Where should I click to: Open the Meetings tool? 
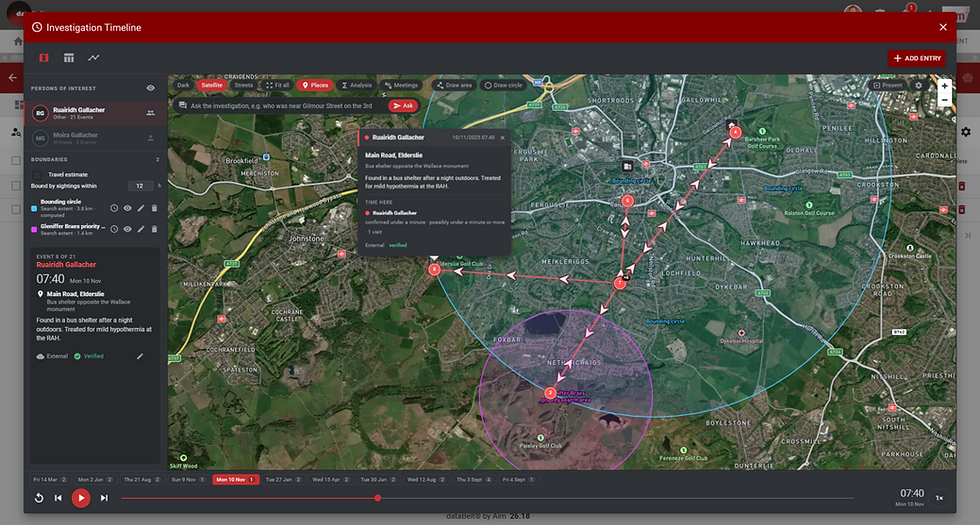coord(401,85)
